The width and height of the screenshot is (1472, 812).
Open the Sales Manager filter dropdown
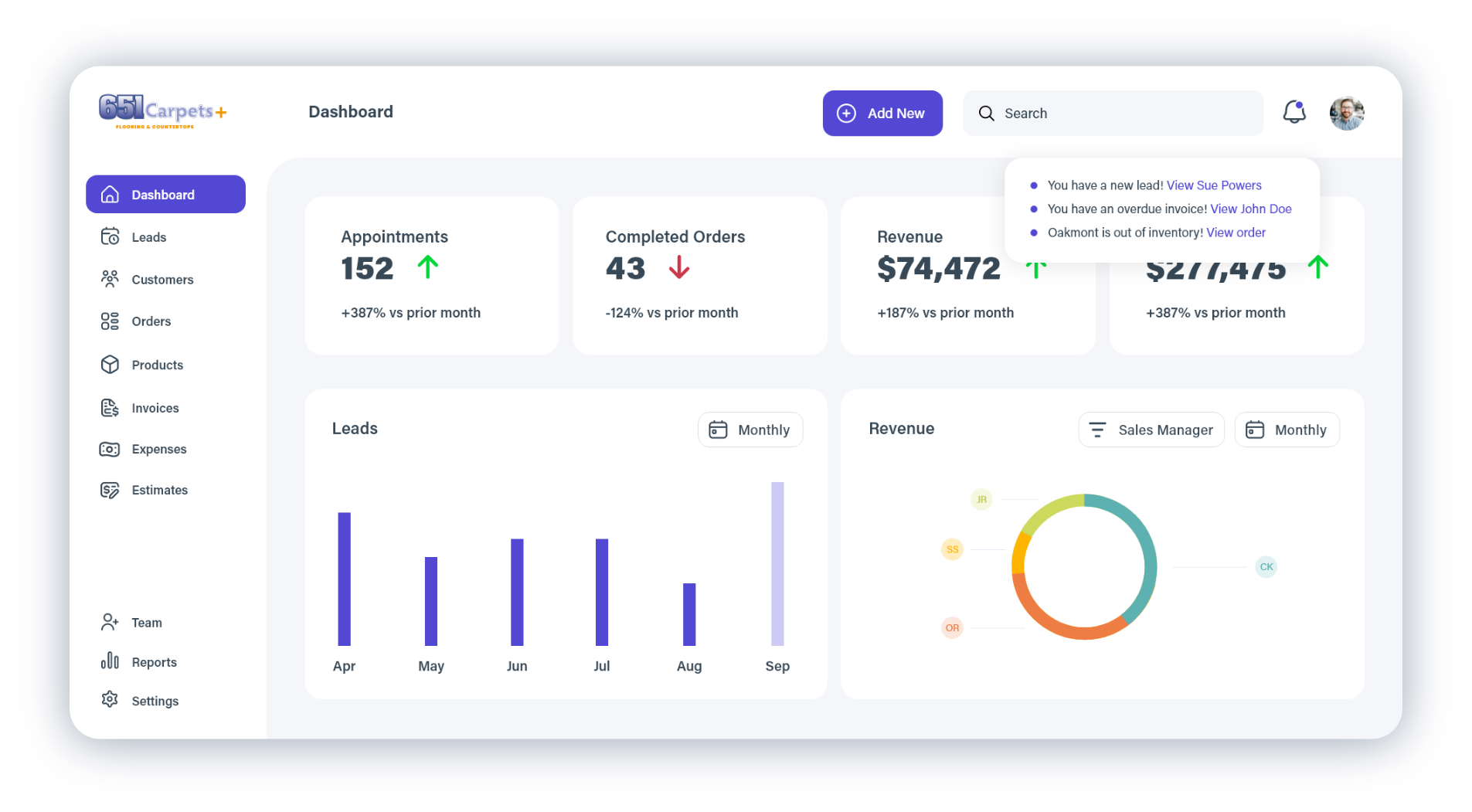1151,430
